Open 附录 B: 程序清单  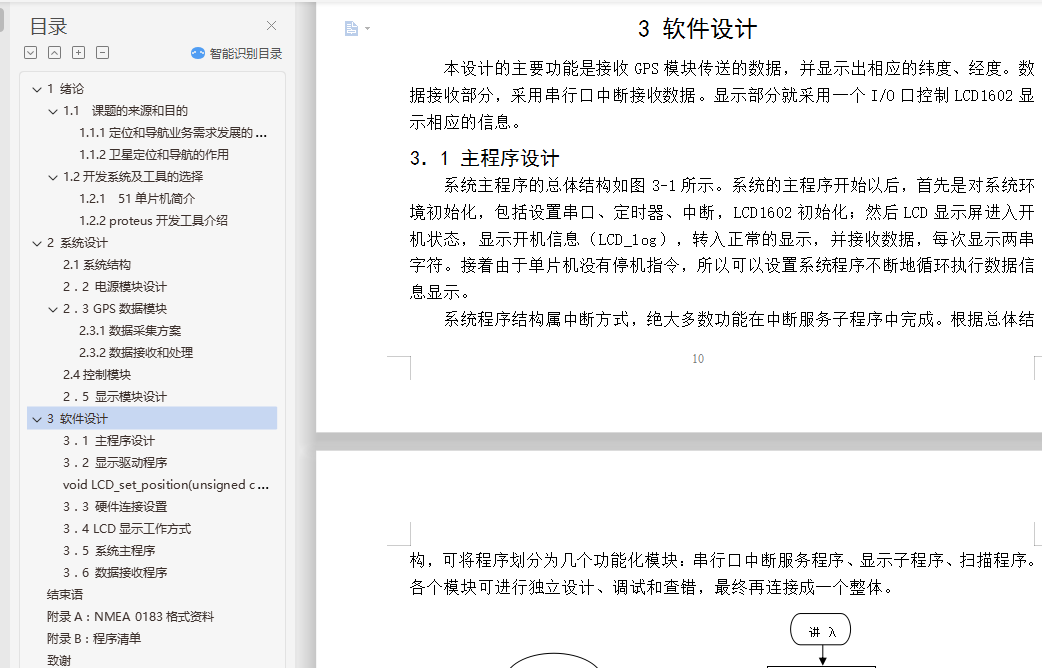(x=94, y=638)
